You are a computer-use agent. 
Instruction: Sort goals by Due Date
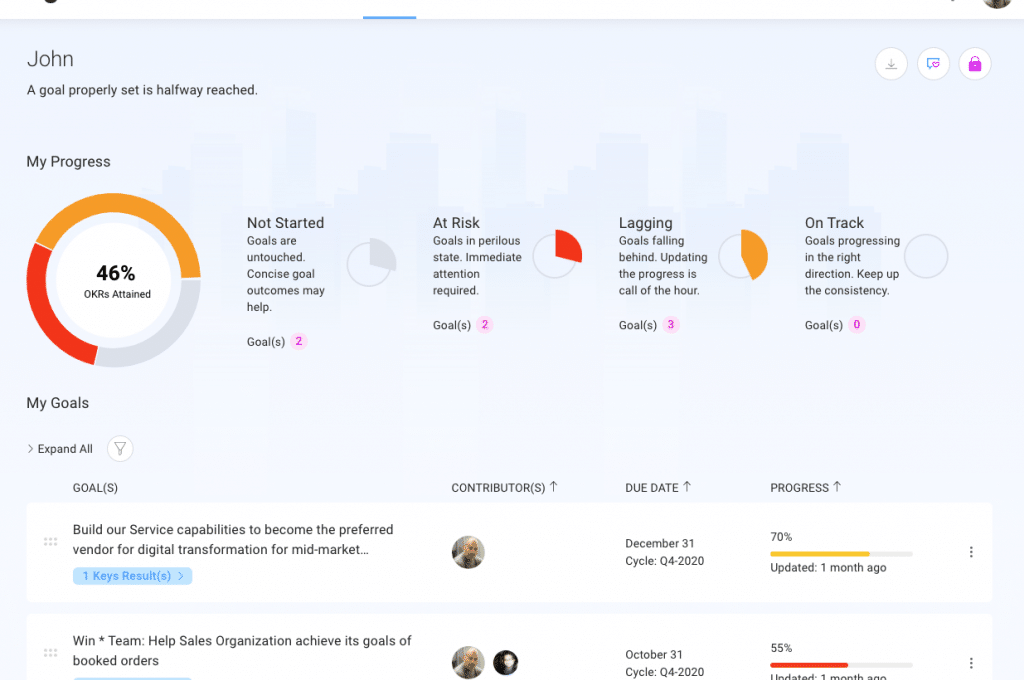click(x=658, y=488)
